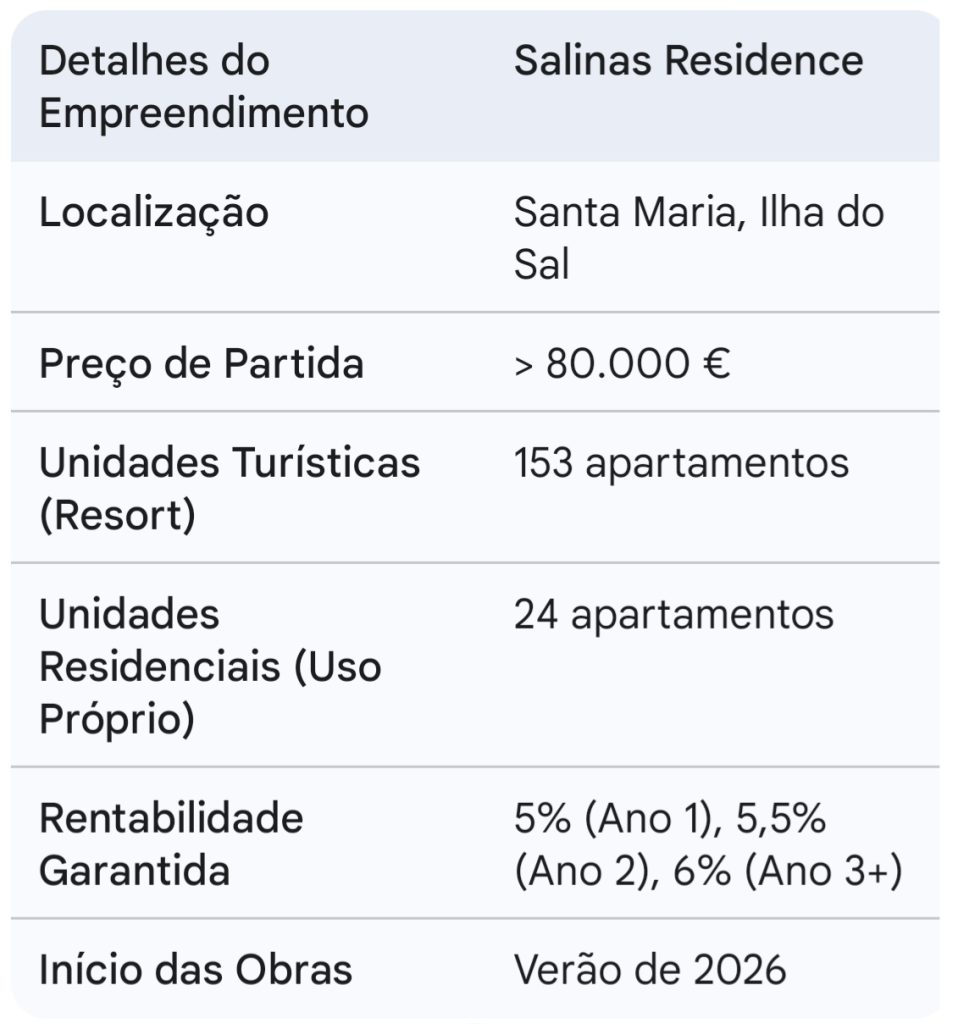Select the "> 80.000 €" price value

622,363
